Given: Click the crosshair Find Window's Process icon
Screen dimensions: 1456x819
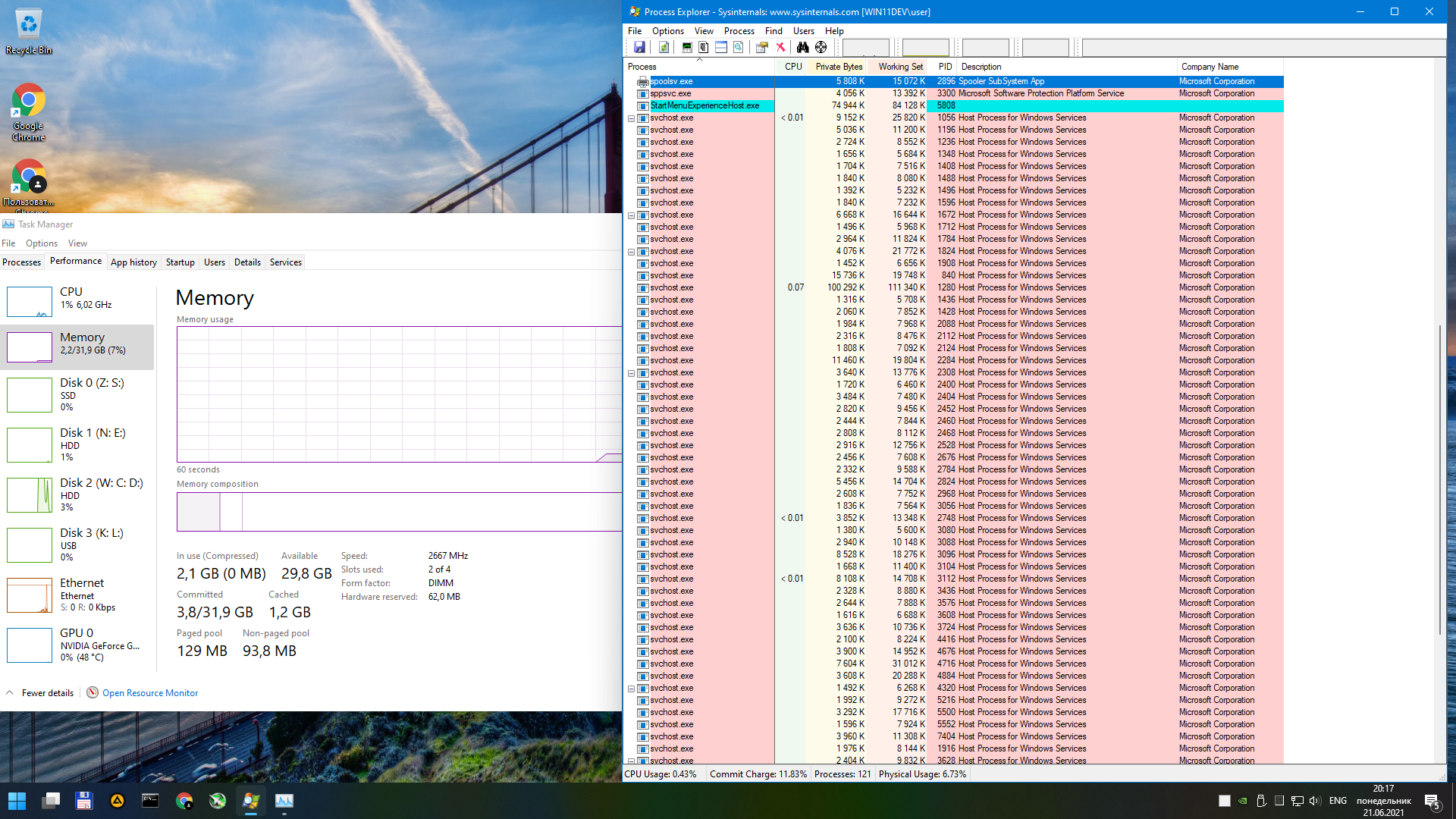Looking at the screenshot, I should pyautogui.click(x=821, y=47).
